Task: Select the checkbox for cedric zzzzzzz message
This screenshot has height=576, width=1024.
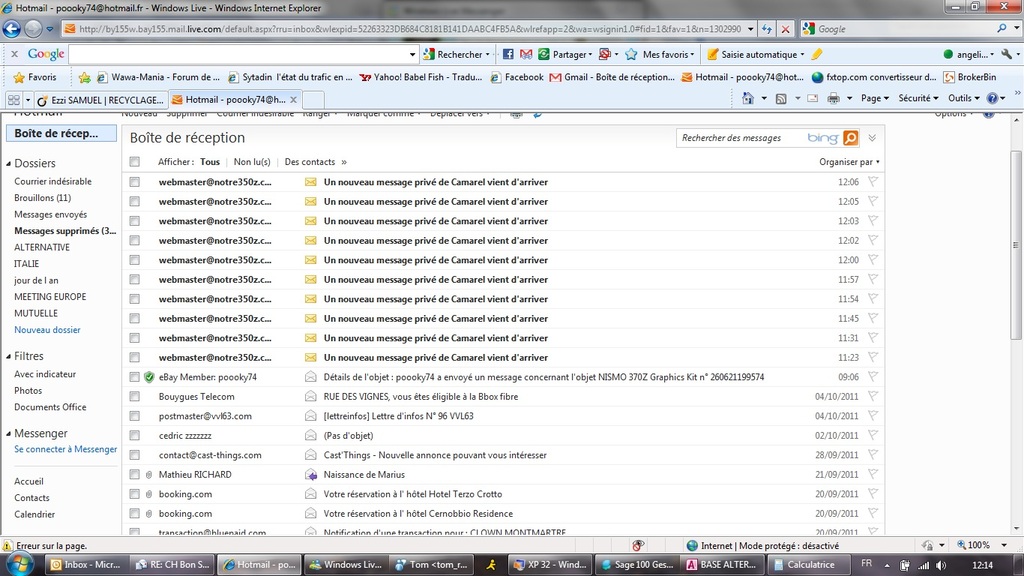Action: [x=135, y=436]
